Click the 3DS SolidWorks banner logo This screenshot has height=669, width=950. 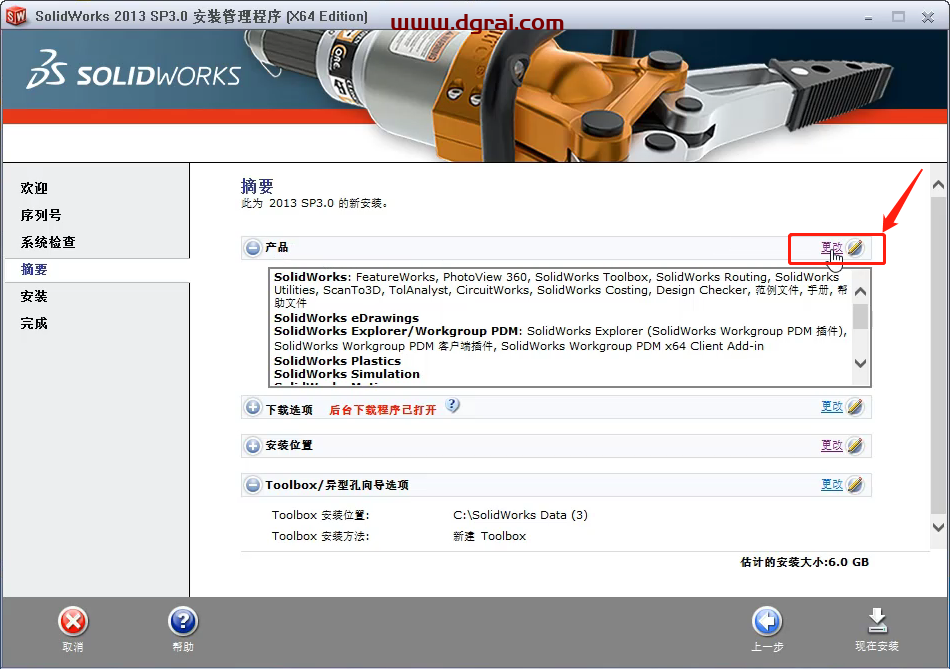tap(133, 71)
